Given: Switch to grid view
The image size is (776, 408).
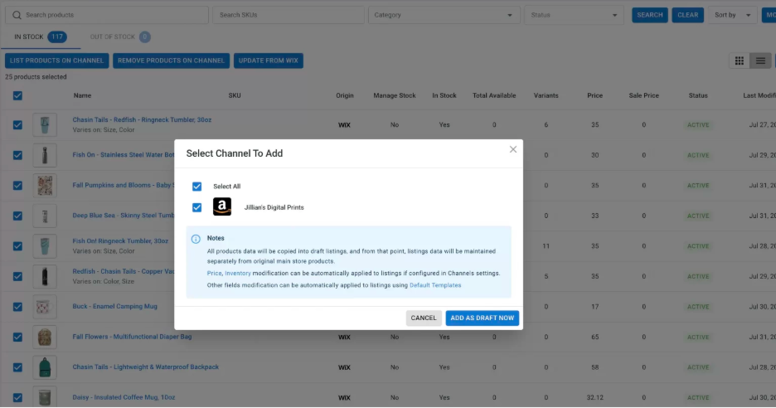Looking at the screenshot, I should click(739, 61).
